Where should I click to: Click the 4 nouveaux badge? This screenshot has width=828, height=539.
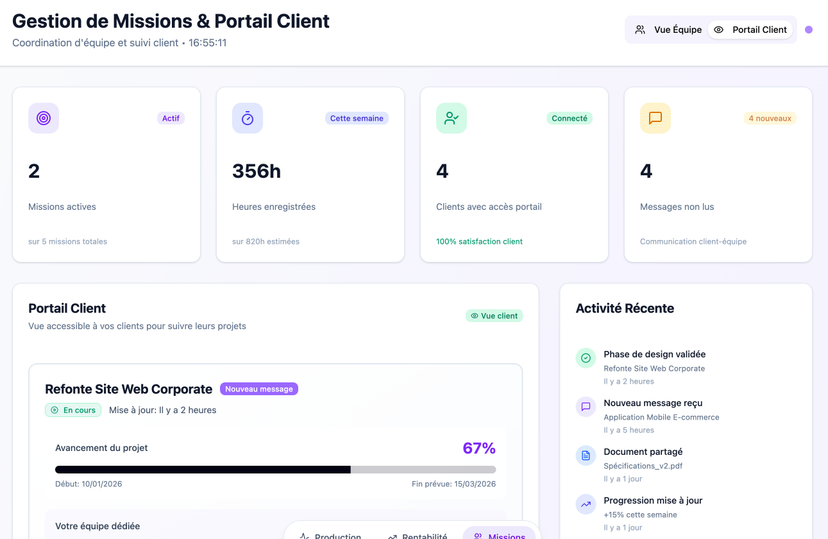tap(770, 118)
